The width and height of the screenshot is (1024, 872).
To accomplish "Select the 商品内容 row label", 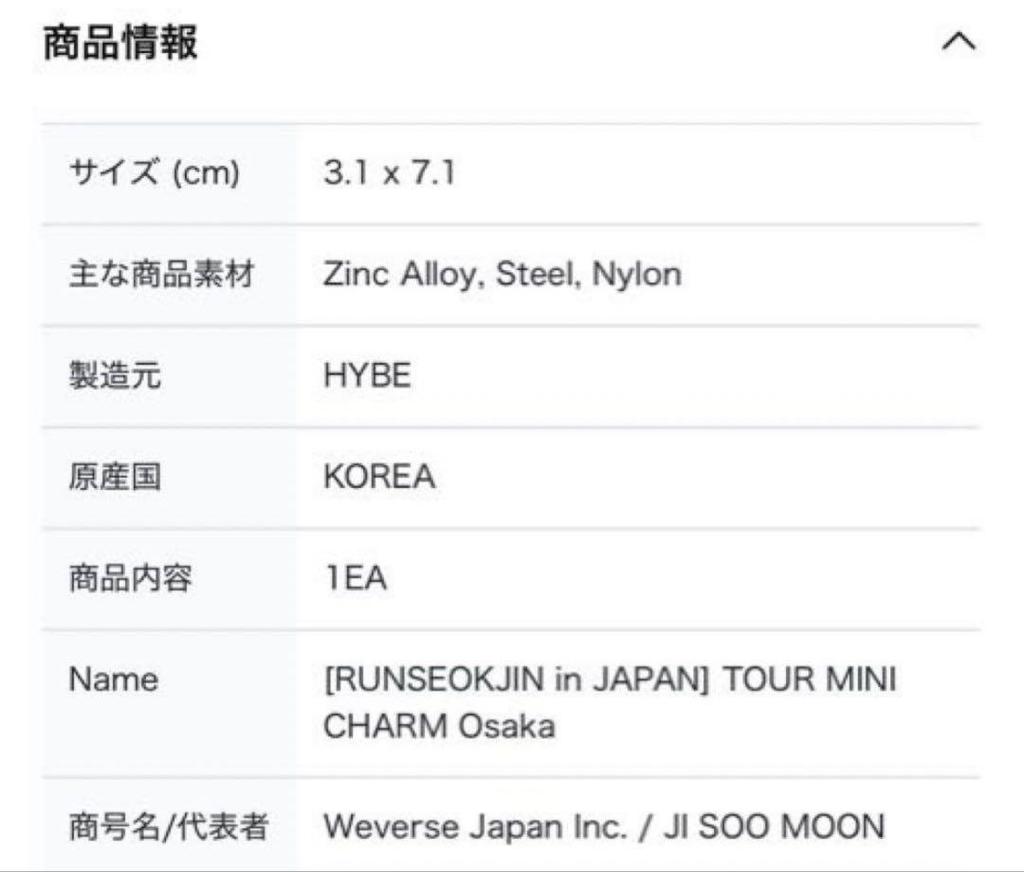I will tap(130, 579).
